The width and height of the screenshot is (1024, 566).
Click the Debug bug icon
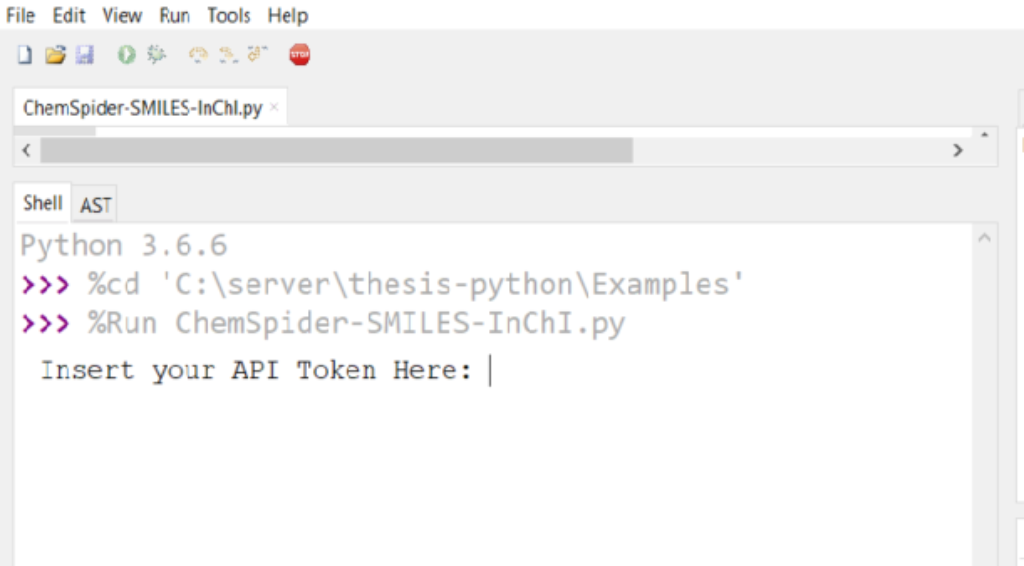tap(156, 55)
